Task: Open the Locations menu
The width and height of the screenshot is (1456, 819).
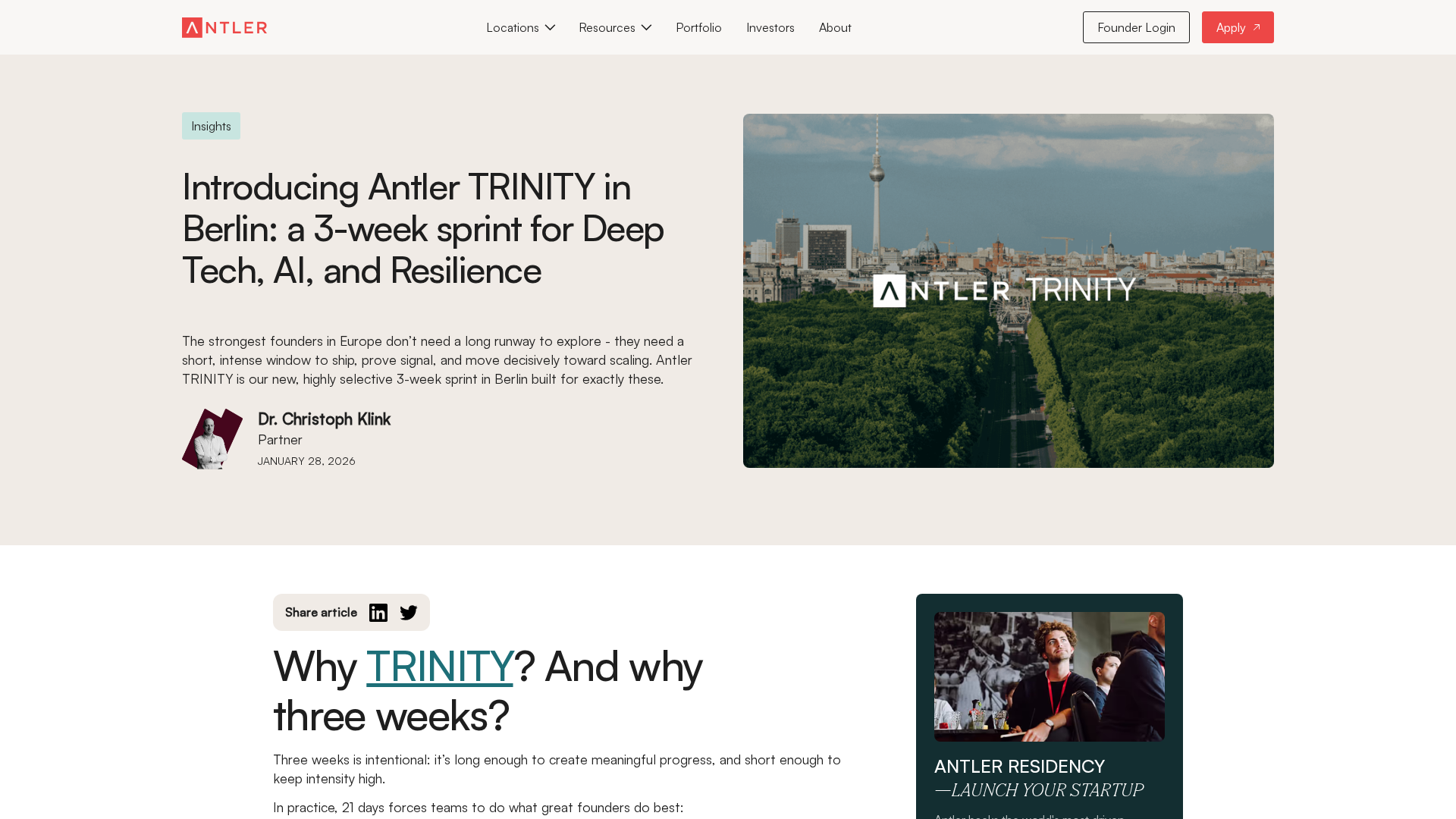Action: [520, 27]
